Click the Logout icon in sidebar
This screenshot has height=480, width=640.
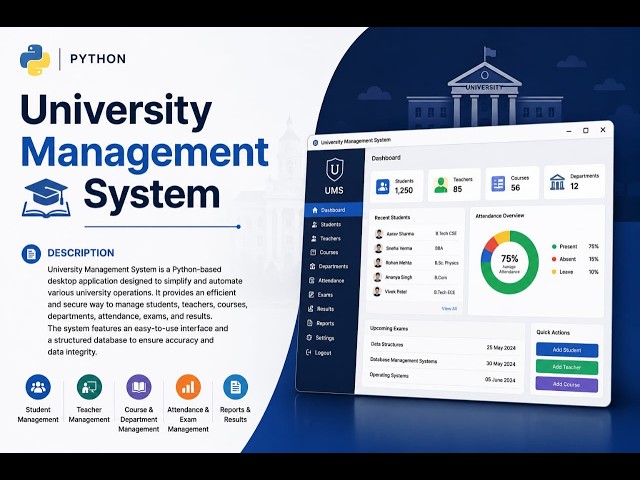click(x=309, y=352)
